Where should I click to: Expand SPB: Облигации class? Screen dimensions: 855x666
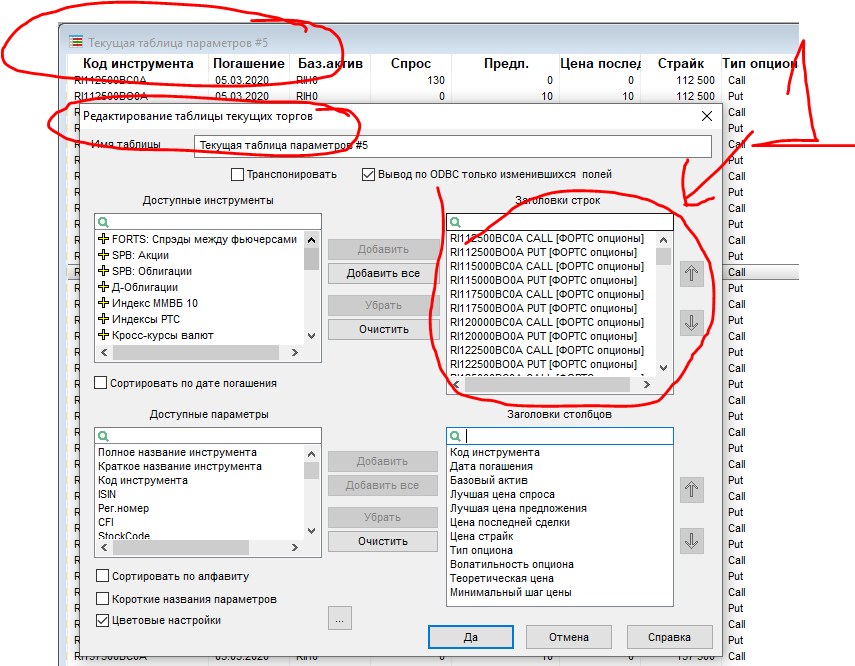103,271
